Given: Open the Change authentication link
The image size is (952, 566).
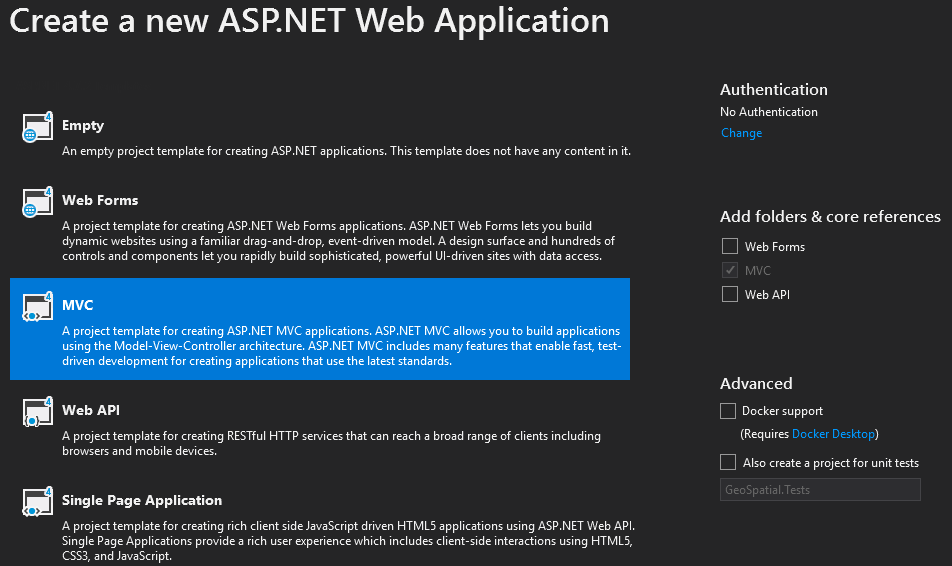Looking at the screenshot, I should [x=741, y=133].
